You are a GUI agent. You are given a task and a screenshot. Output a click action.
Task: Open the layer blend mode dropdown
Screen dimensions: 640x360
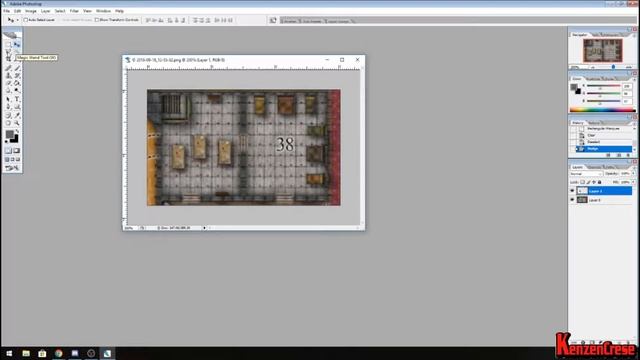pos(586,174)
